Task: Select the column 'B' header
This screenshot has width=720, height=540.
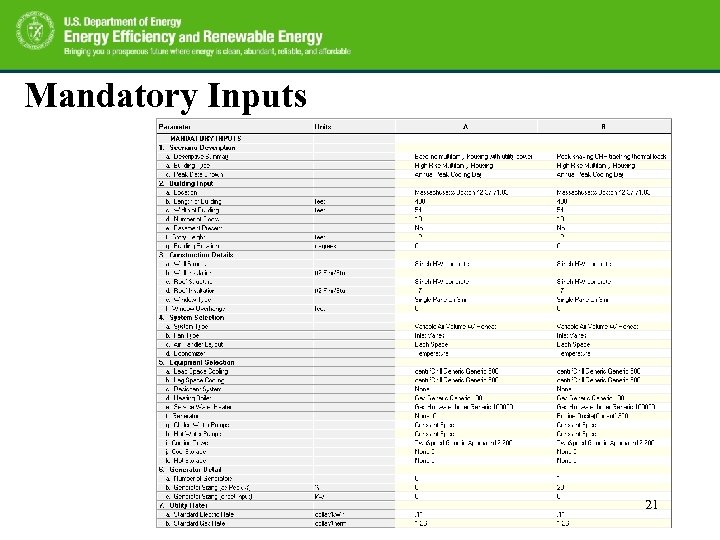Action: (604, 127)
